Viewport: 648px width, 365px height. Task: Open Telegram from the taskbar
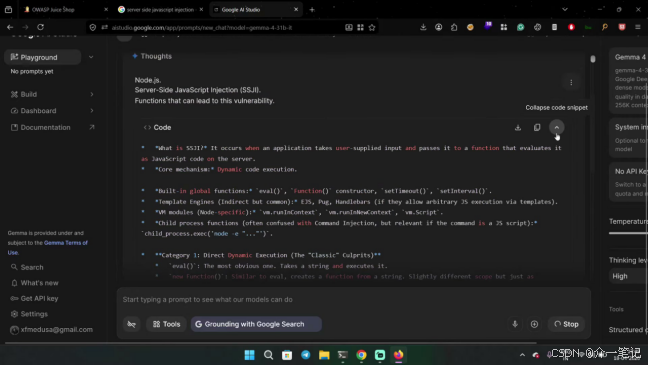(x=305, y=355)
